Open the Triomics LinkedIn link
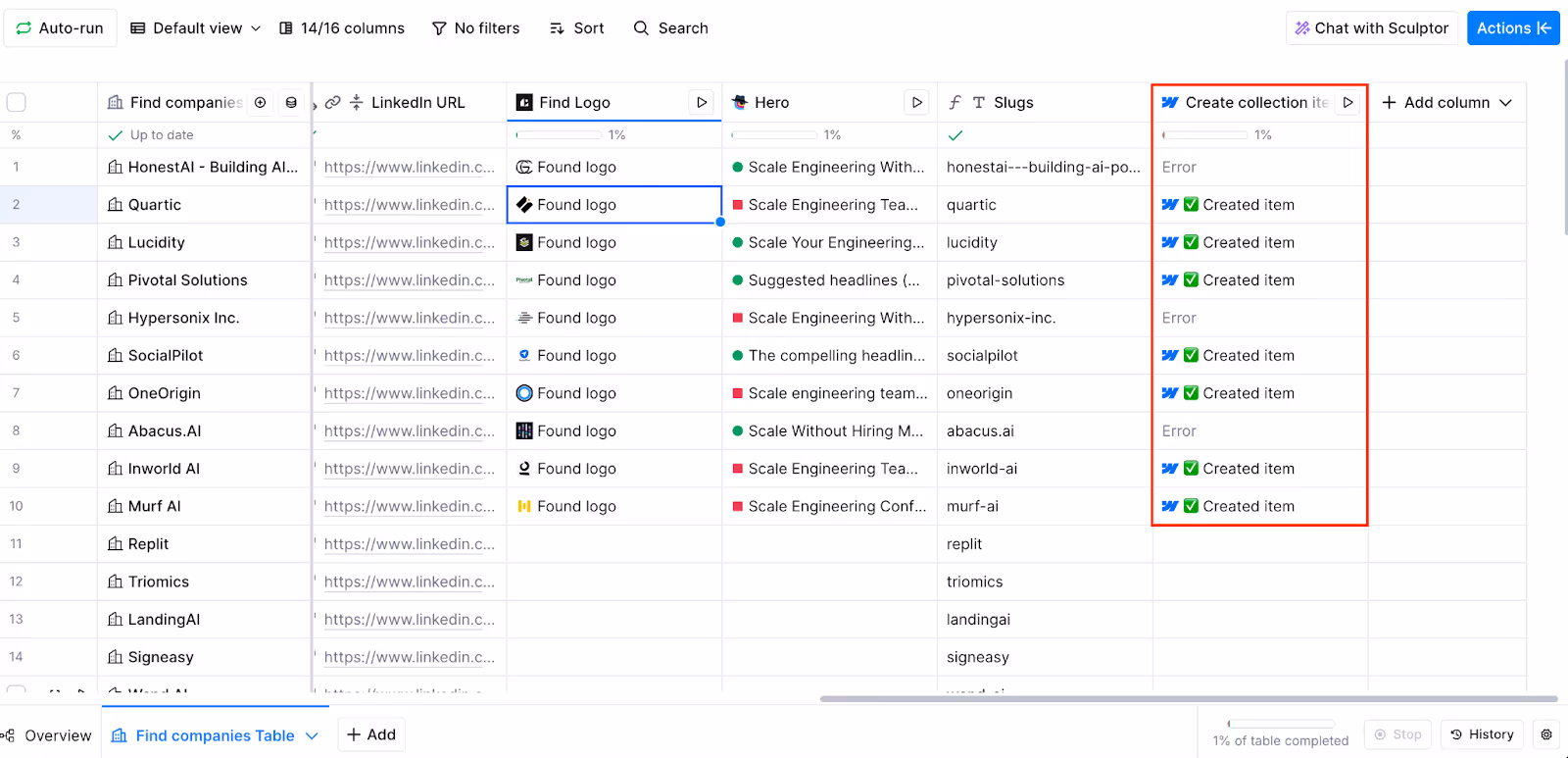Image resolution: width=1568 pixels, height=758 pixels. click(x=410, y=581)
